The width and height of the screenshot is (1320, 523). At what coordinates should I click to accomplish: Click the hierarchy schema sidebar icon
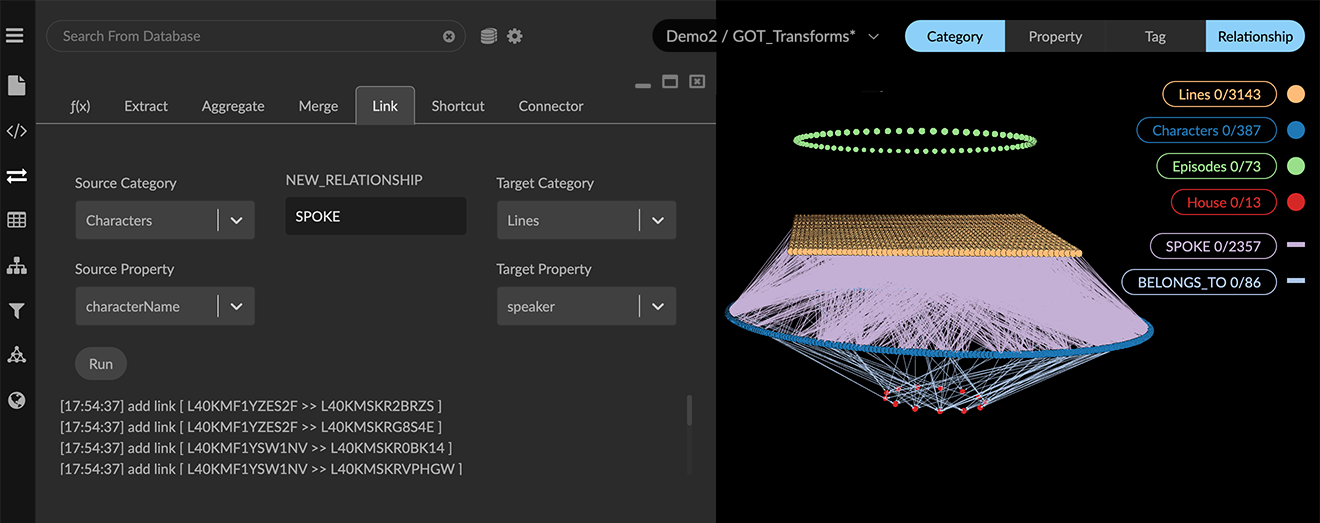(16, 266)
